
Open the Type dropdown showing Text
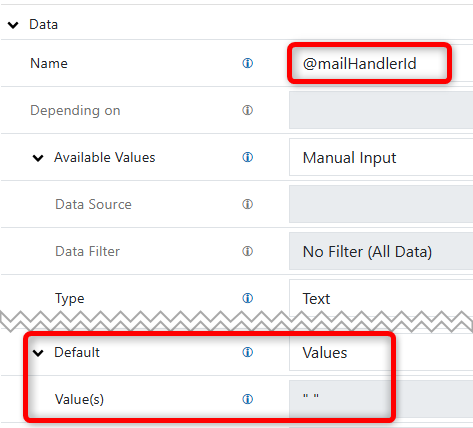[381, 297]
